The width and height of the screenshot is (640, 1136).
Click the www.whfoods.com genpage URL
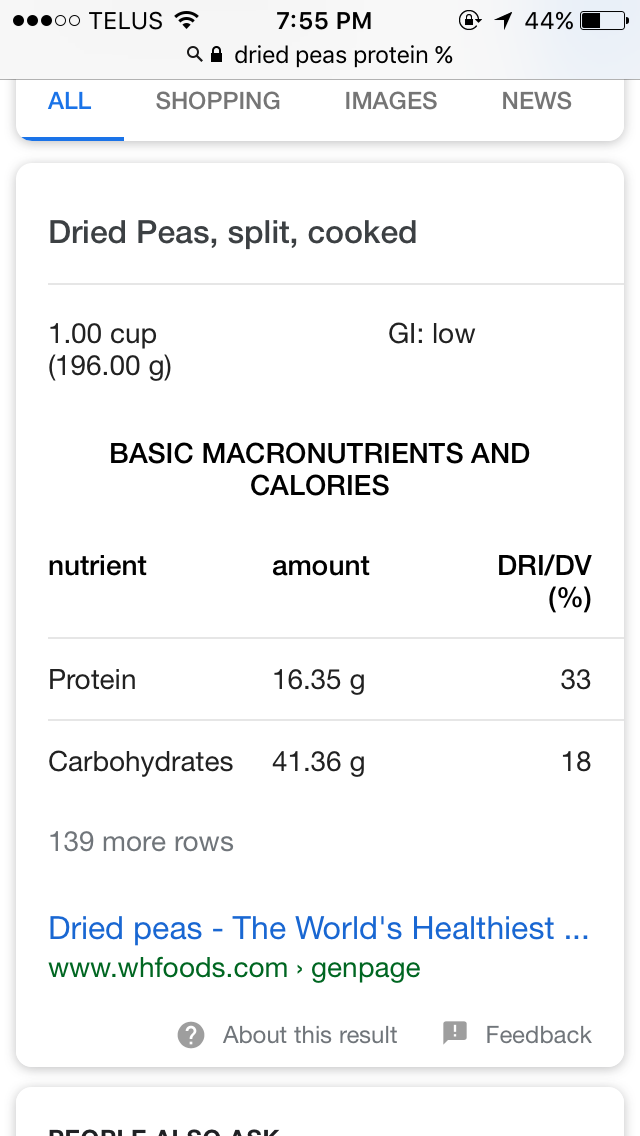pyautogui.click(x=234, y=968)
